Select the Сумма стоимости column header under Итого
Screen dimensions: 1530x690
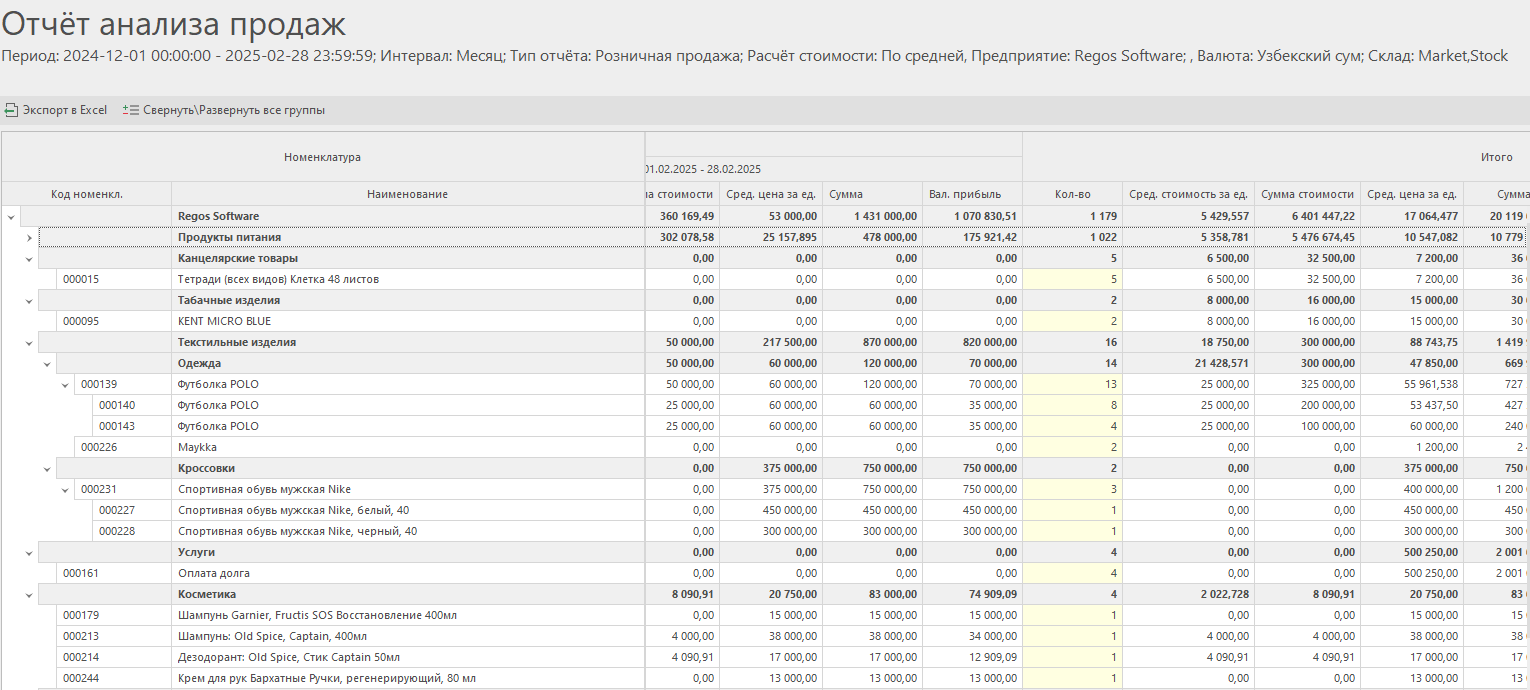[1307, 194]
